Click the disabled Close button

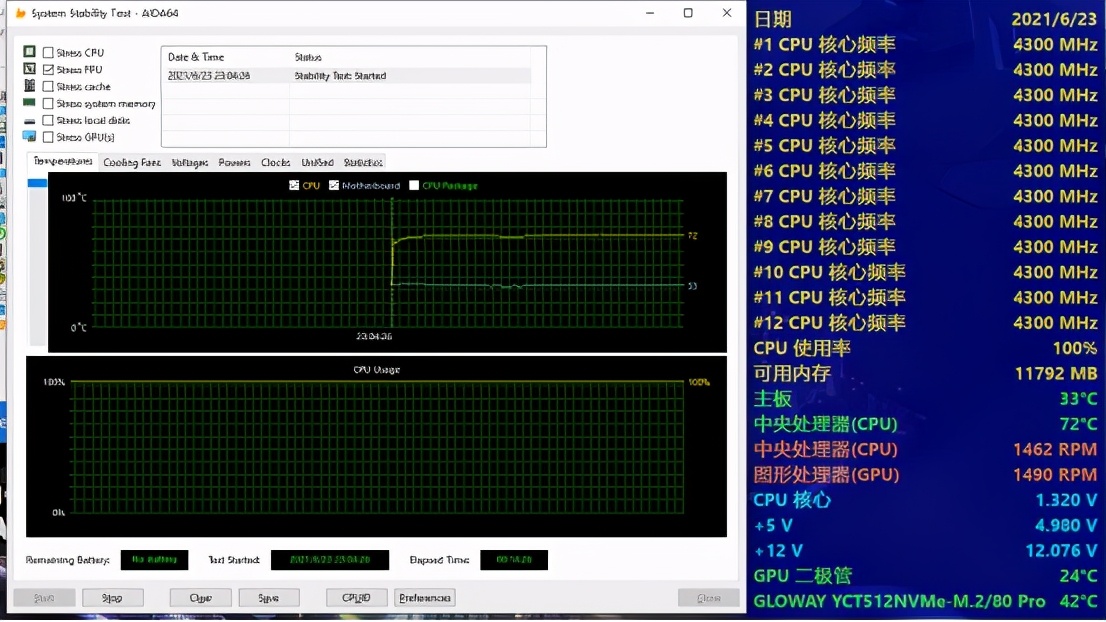(708, 597)
